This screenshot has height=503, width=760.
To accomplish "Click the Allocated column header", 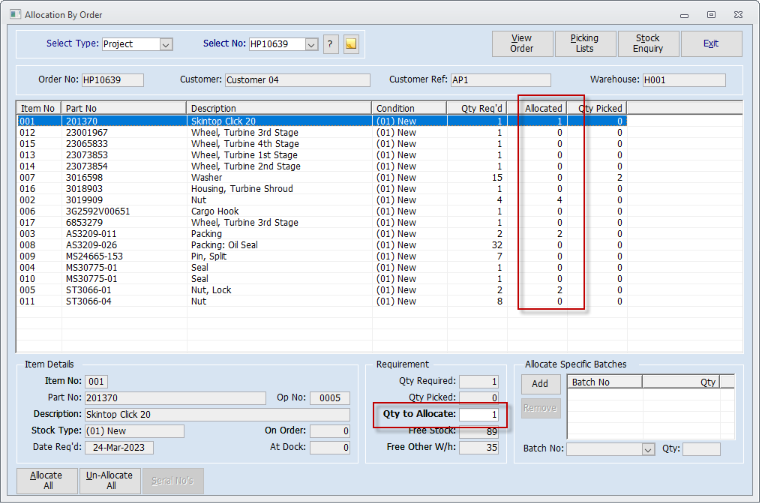I will point(537,108).
